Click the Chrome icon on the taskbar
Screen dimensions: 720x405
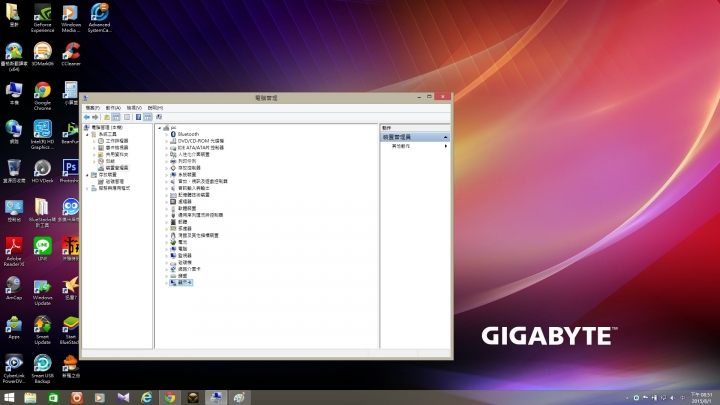170,398
